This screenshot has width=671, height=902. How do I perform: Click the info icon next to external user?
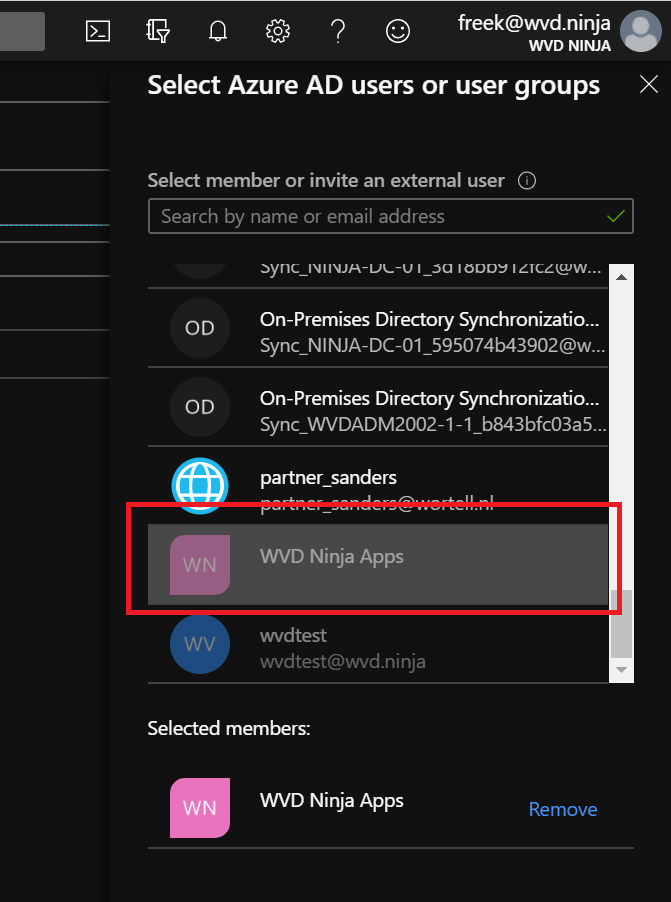pyautogui.click(x=527, y=181)
